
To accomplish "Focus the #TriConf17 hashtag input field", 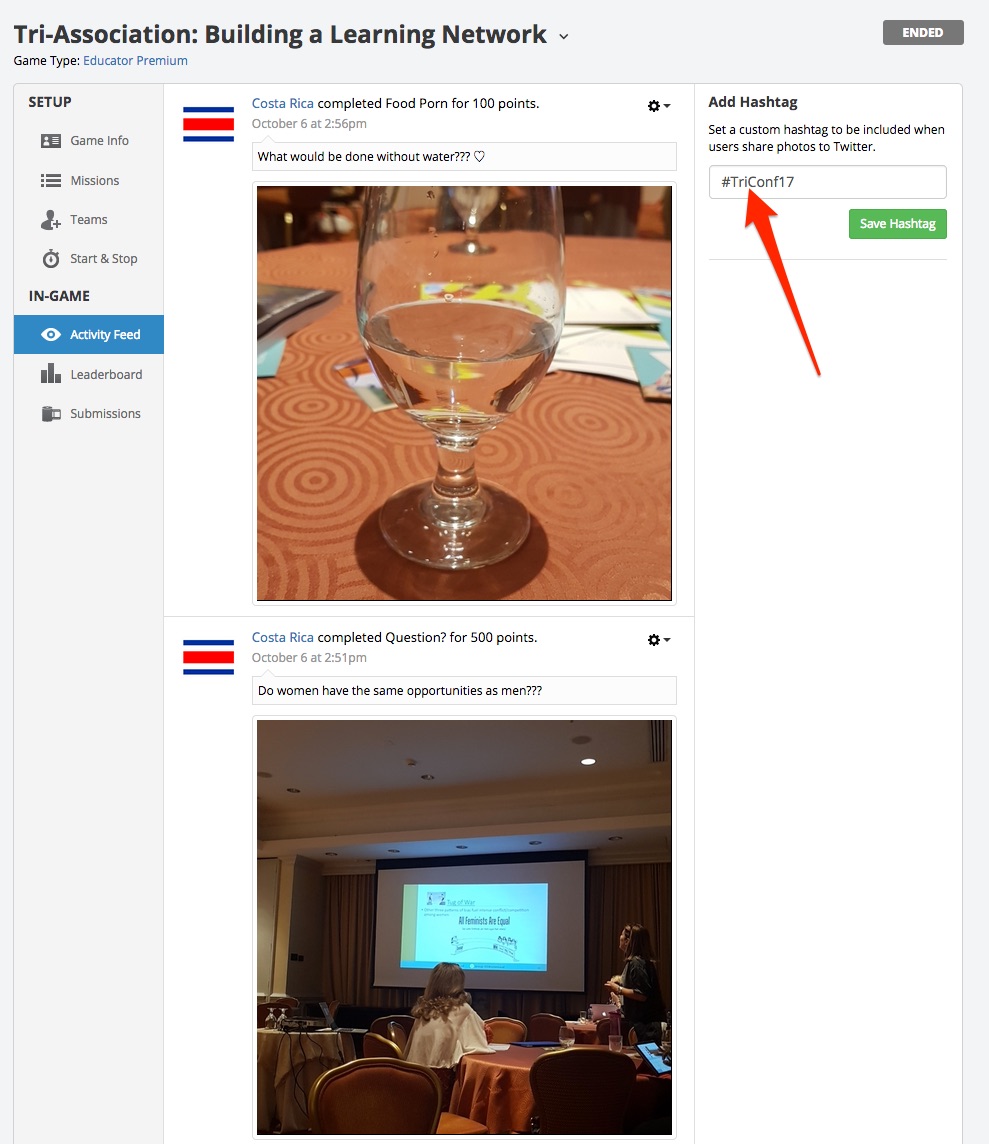I will point(827,182).
